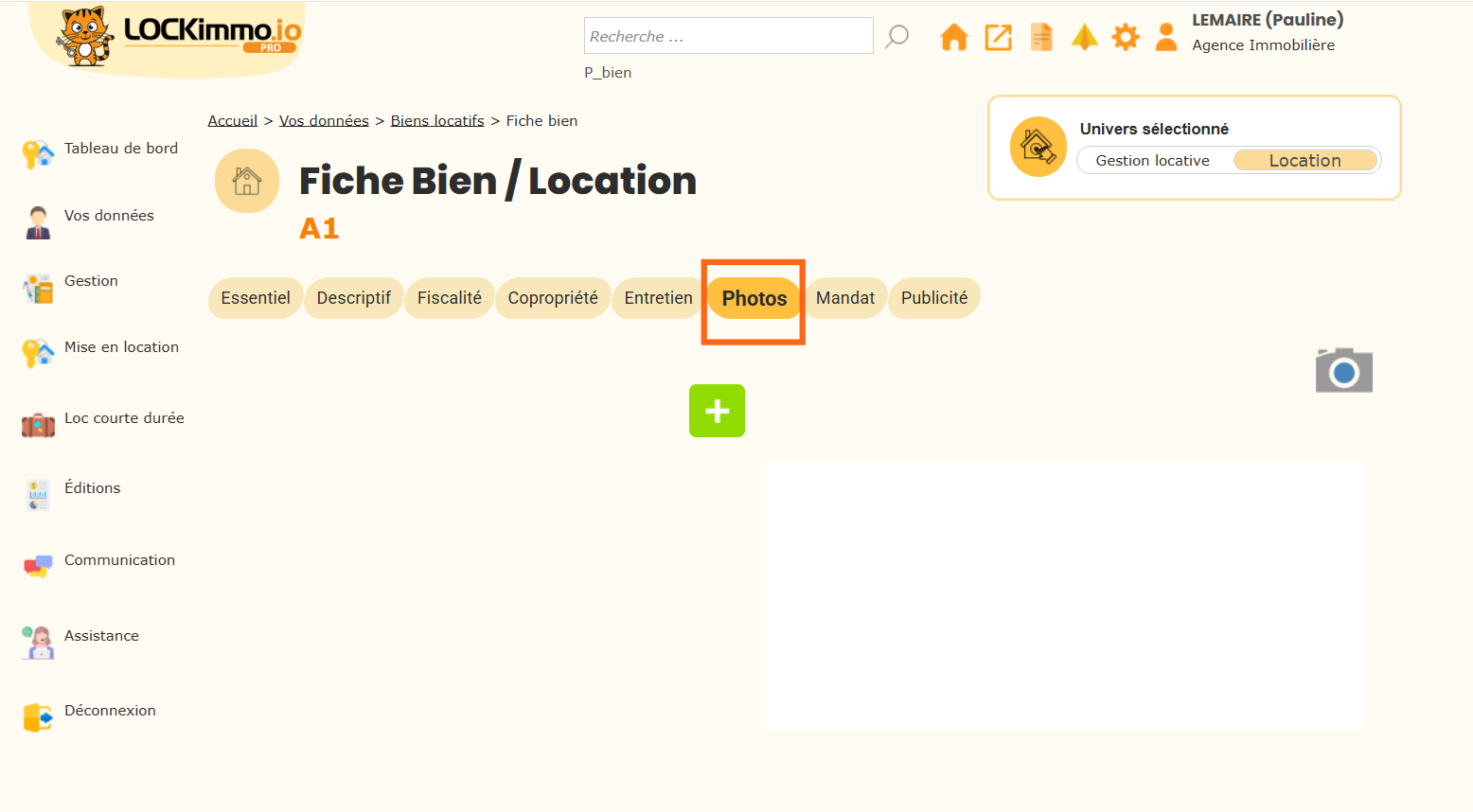The image size is (1473, 812).
Task: Click the document icon in top toolbar
Action: (1041, 38)
